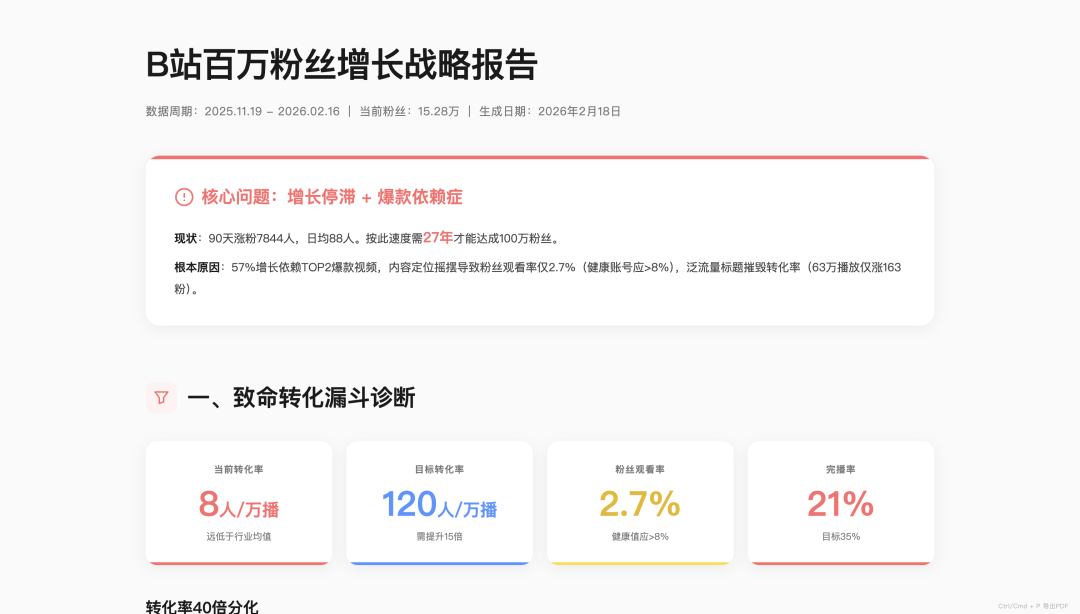This screenshot has width=1080, height=614.
Task: Click the 21% metric value
Action: pyautogui.click(x=841, y=504)
